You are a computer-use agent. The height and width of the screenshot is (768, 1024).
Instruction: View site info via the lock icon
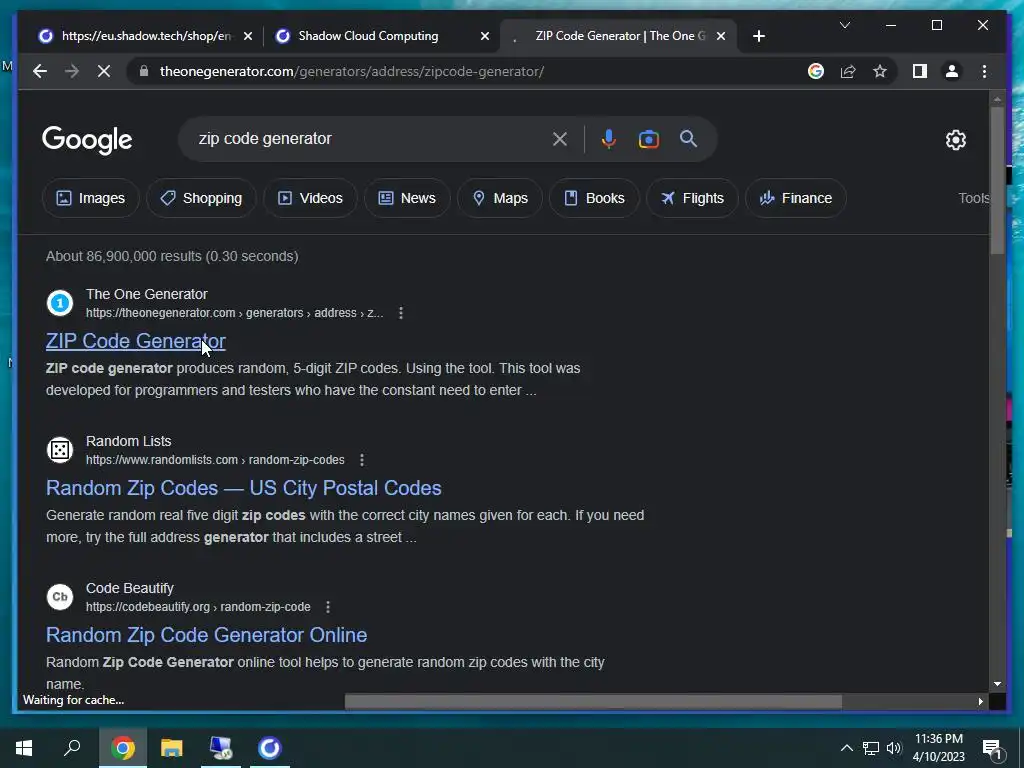(144, 71)
